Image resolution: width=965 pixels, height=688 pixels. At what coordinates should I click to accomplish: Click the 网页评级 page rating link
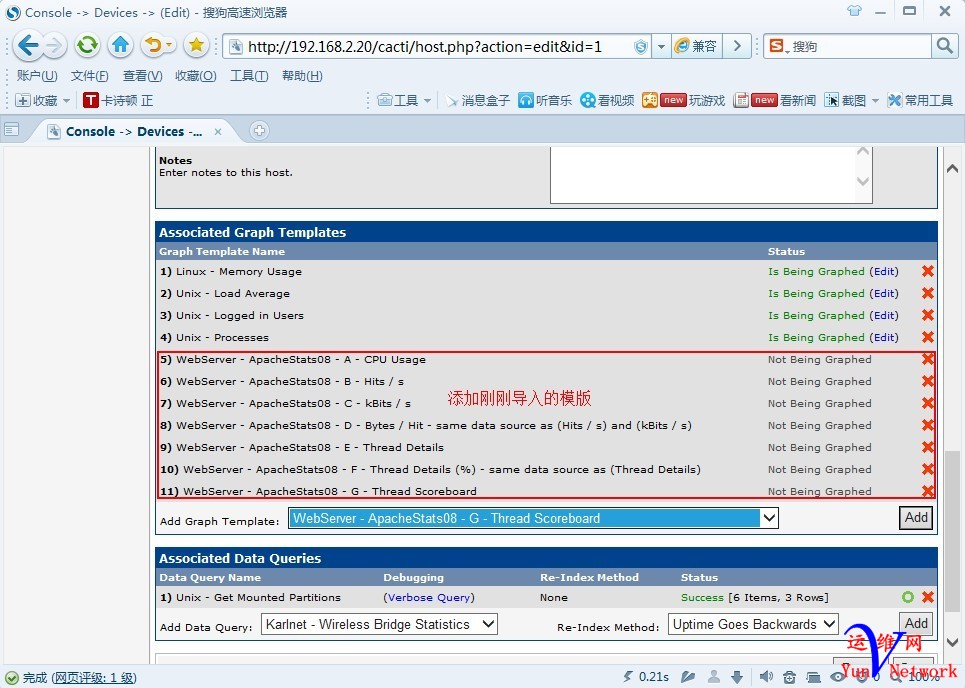point(94,678)
